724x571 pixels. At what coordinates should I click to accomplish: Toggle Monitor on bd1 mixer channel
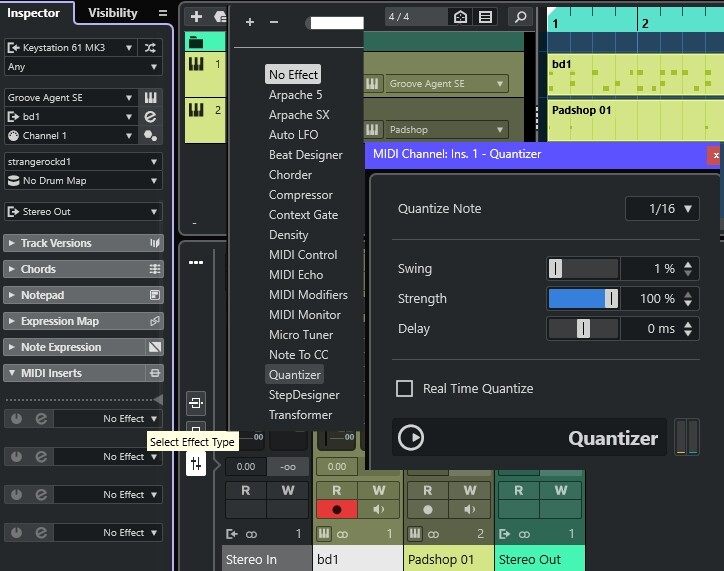379,510
